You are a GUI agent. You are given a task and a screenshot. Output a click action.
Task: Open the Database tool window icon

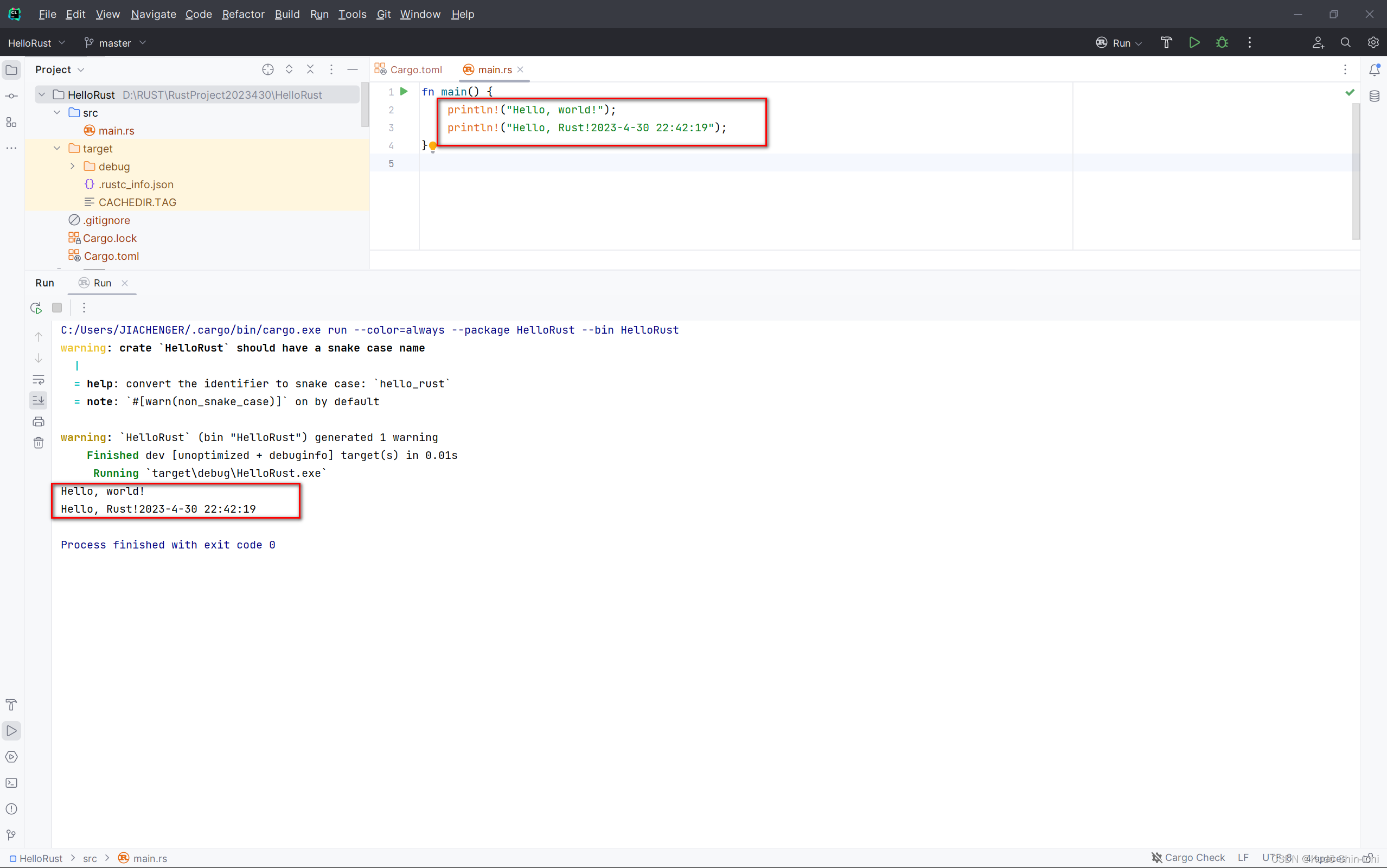[x=1375, y=96]
